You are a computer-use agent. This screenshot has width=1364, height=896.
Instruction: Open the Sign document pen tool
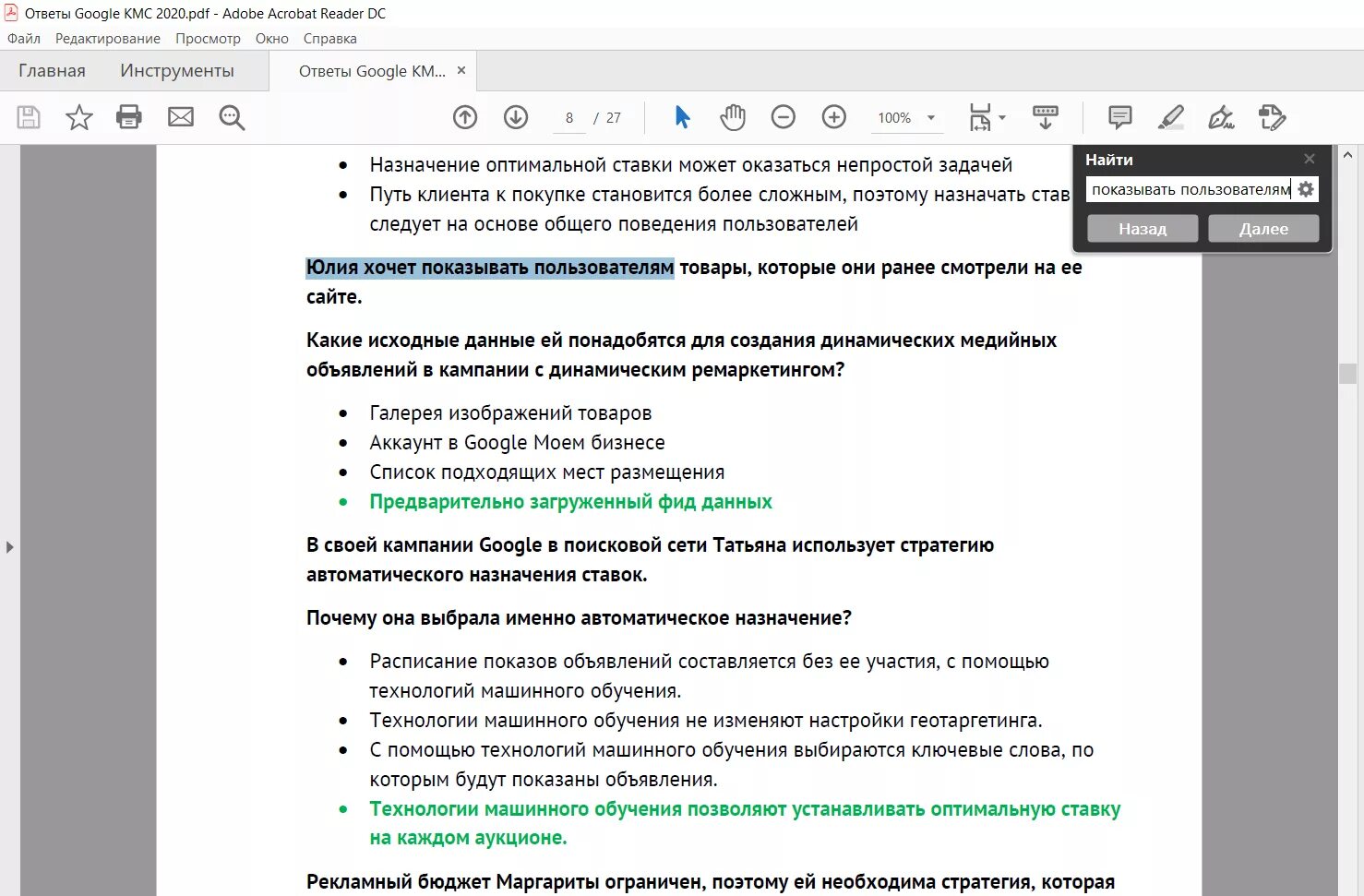(1222, 117)
